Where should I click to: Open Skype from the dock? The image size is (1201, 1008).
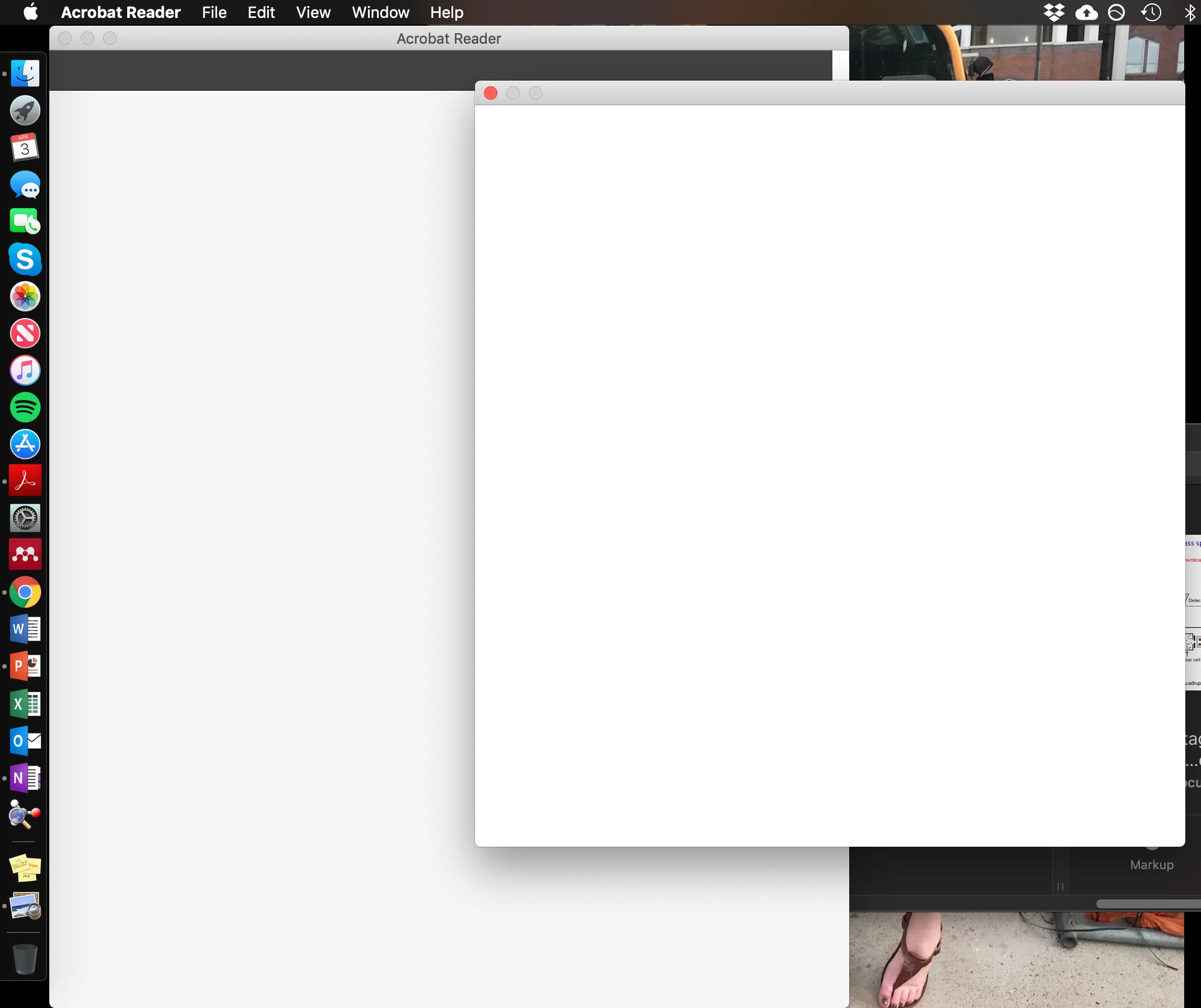[25, 259]
